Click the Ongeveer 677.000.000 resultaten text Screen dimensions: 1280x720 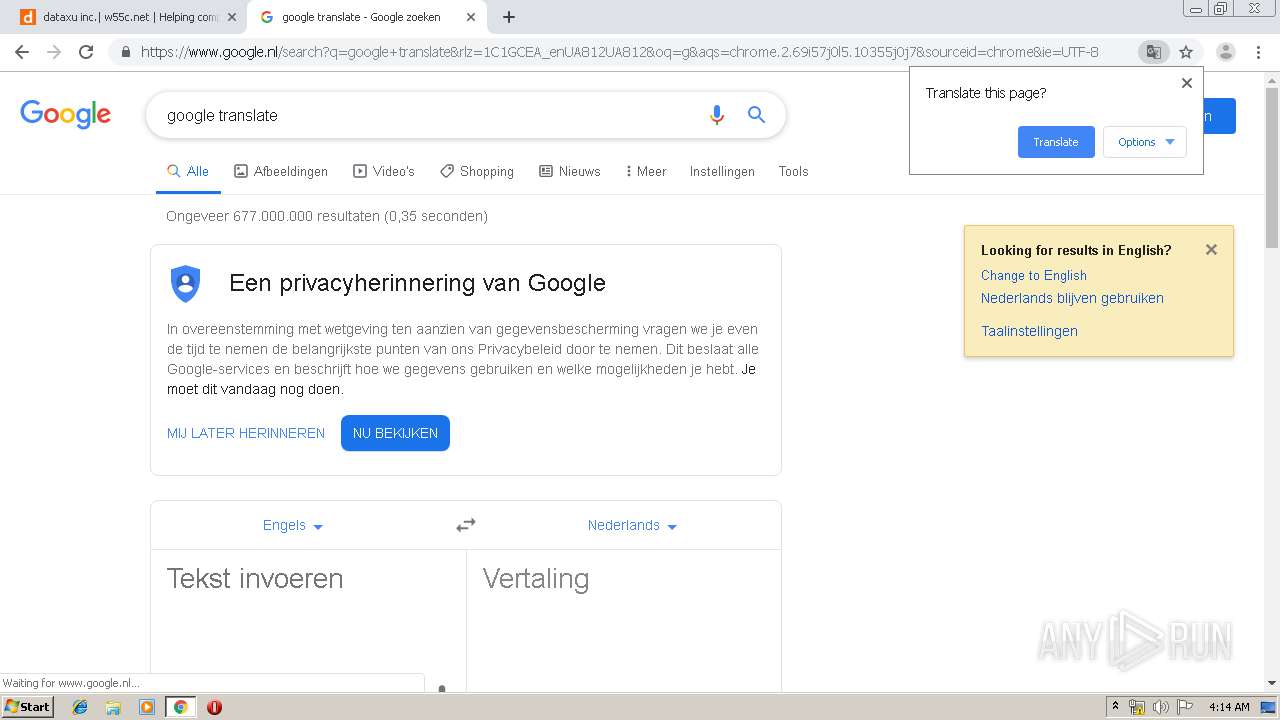click(327, 216)
